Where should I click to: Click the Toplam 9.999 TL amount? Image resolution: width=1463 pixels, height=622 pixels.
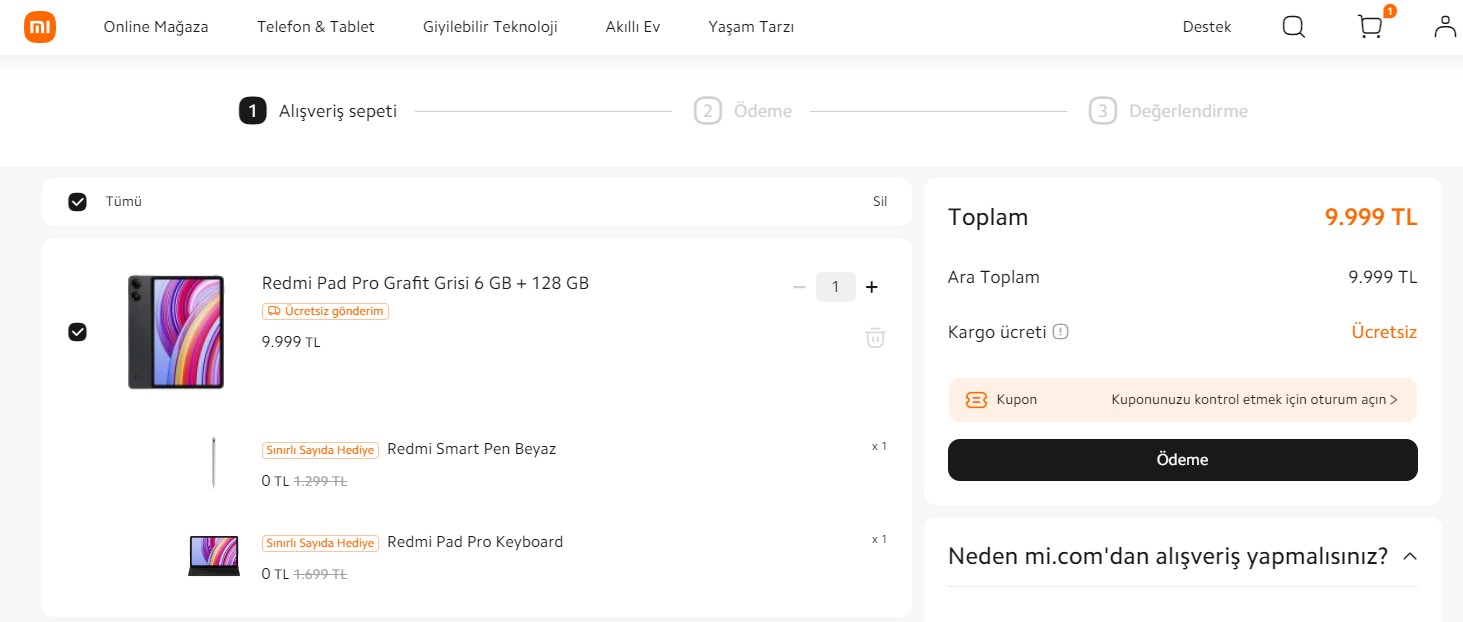1371,217
